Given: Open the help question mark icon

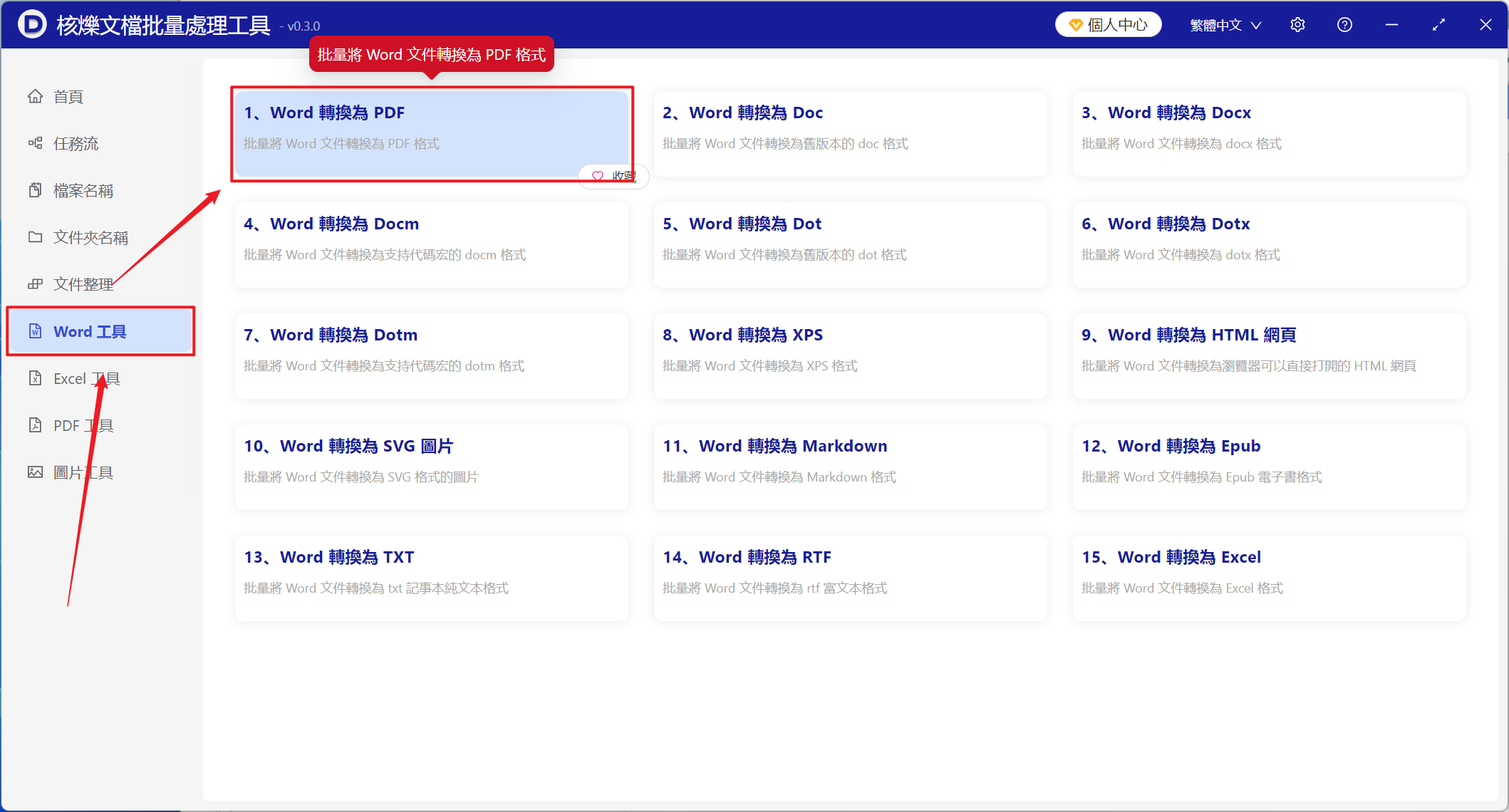Looking at the screenshot, I should (1344, 25).
